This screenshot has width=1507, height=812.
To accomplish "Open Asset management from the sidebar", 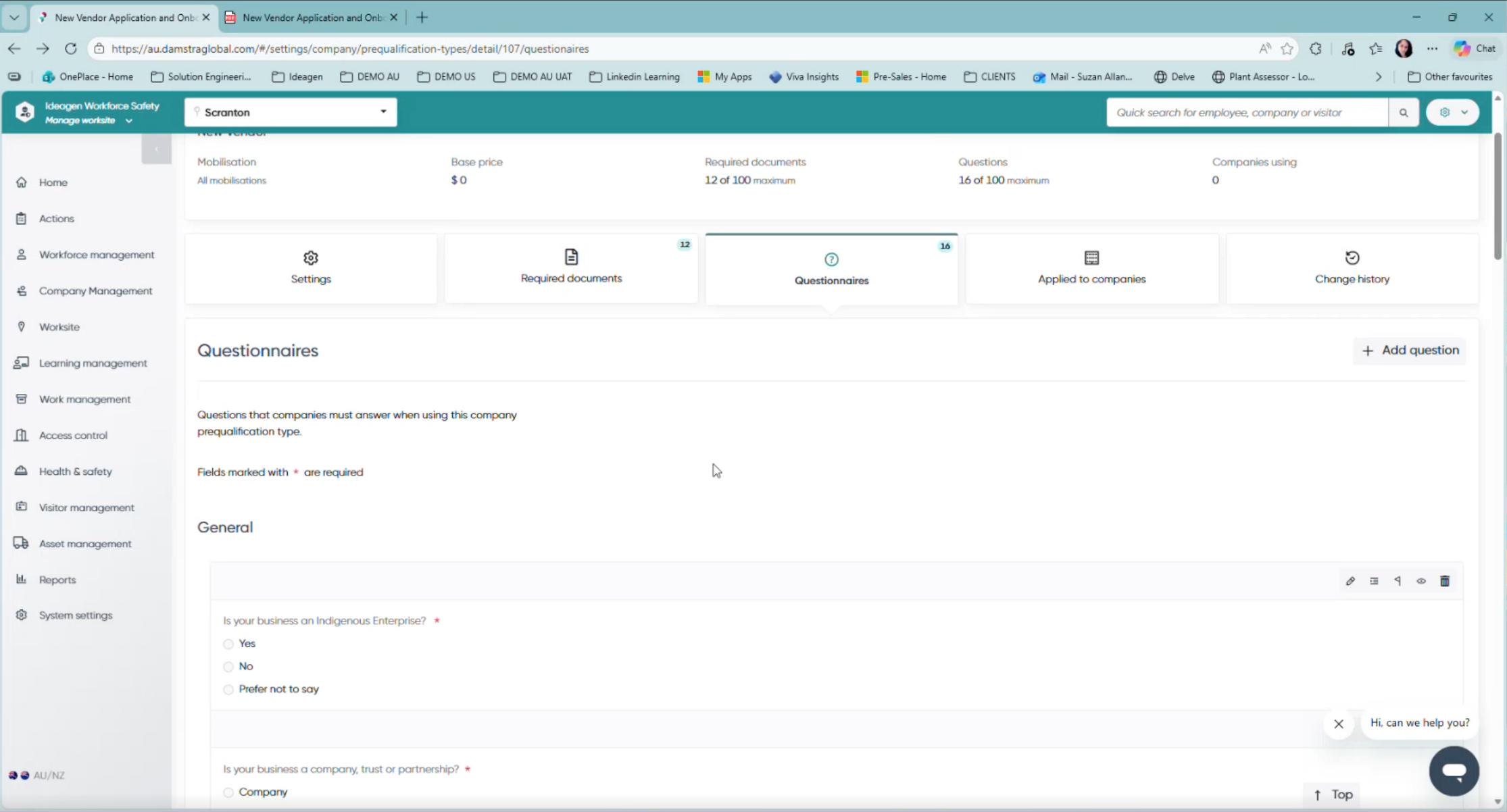I will point(85,543).
